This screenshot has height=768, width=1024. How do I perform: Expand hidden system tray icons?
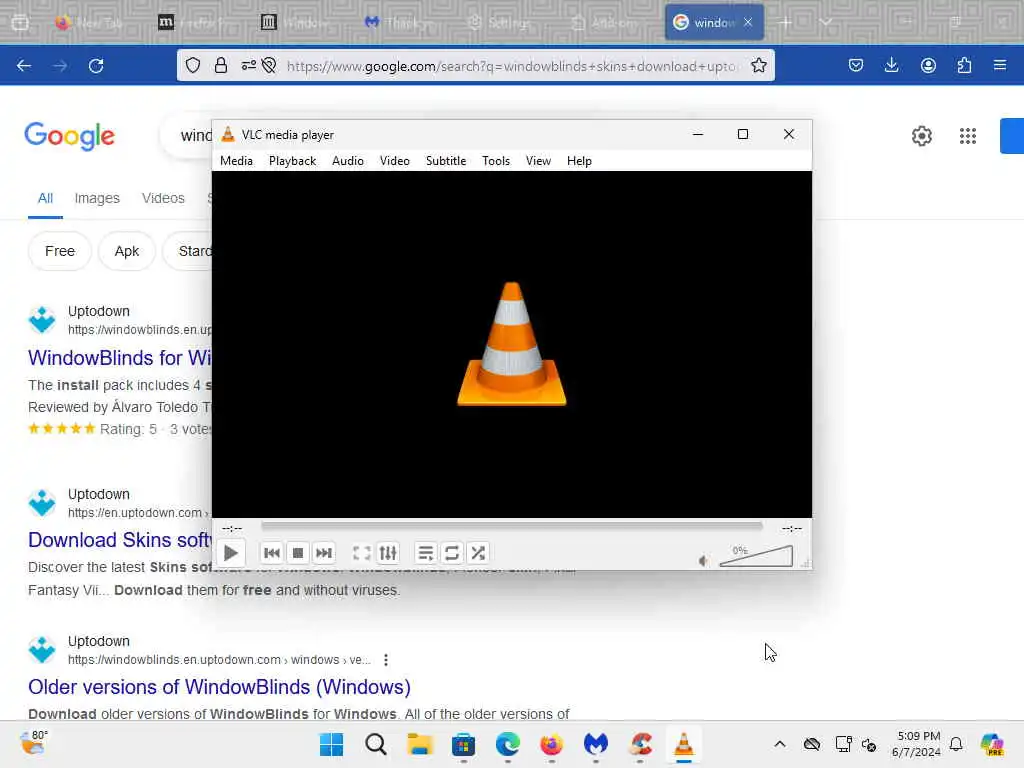pyautogui.click(x=780, y=744)
